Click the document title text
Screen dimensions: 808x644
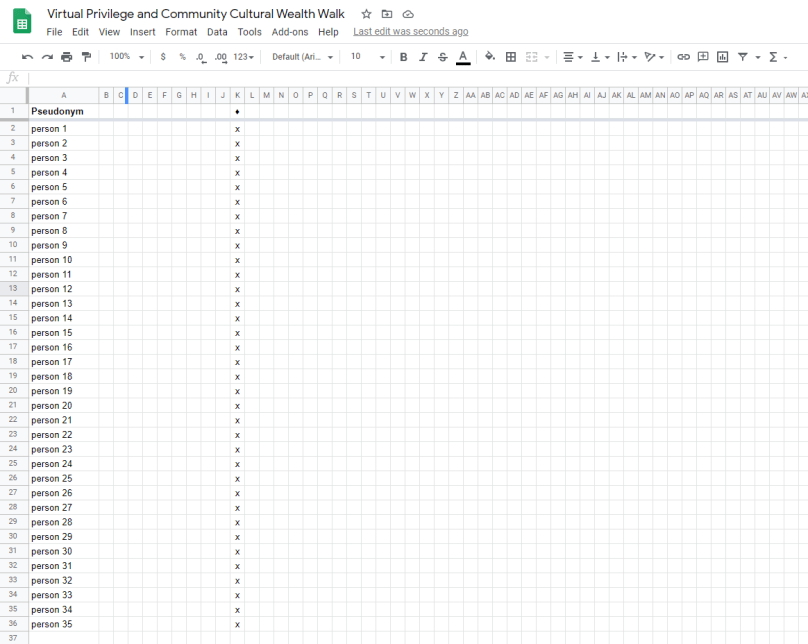pyautogui.click(x=196, y=14)
